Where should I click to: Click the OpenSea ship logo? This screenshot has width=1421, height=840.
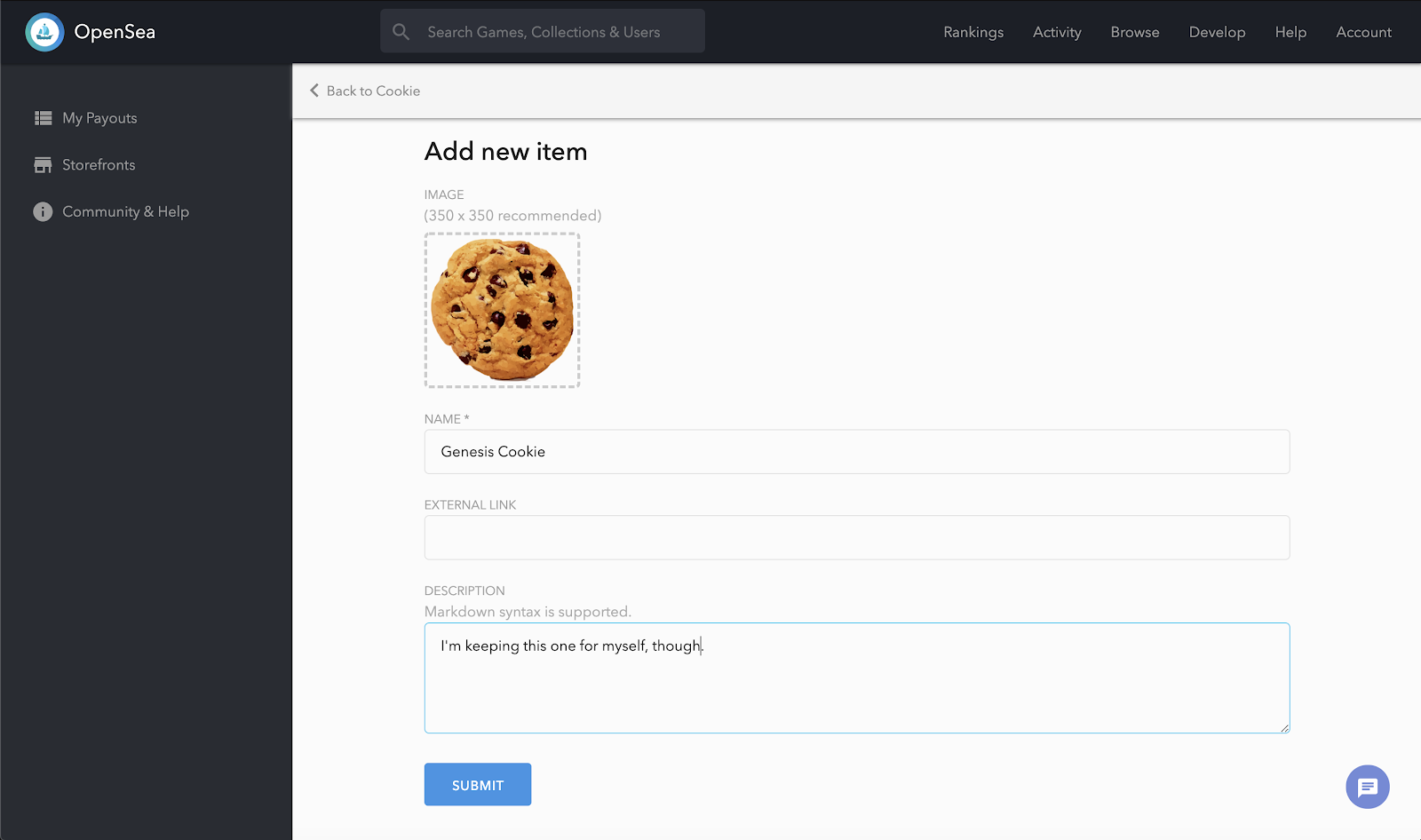[44, 31]
